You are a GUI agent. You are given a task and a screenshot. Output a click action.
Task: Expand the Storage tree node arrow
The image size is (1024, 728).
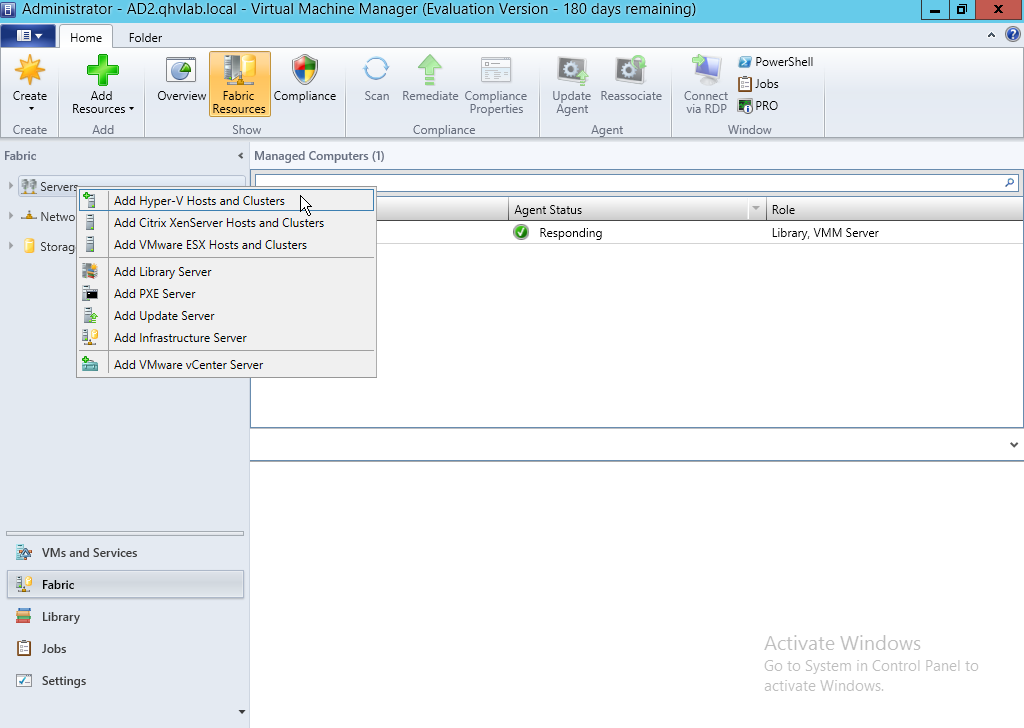[11, 247]
